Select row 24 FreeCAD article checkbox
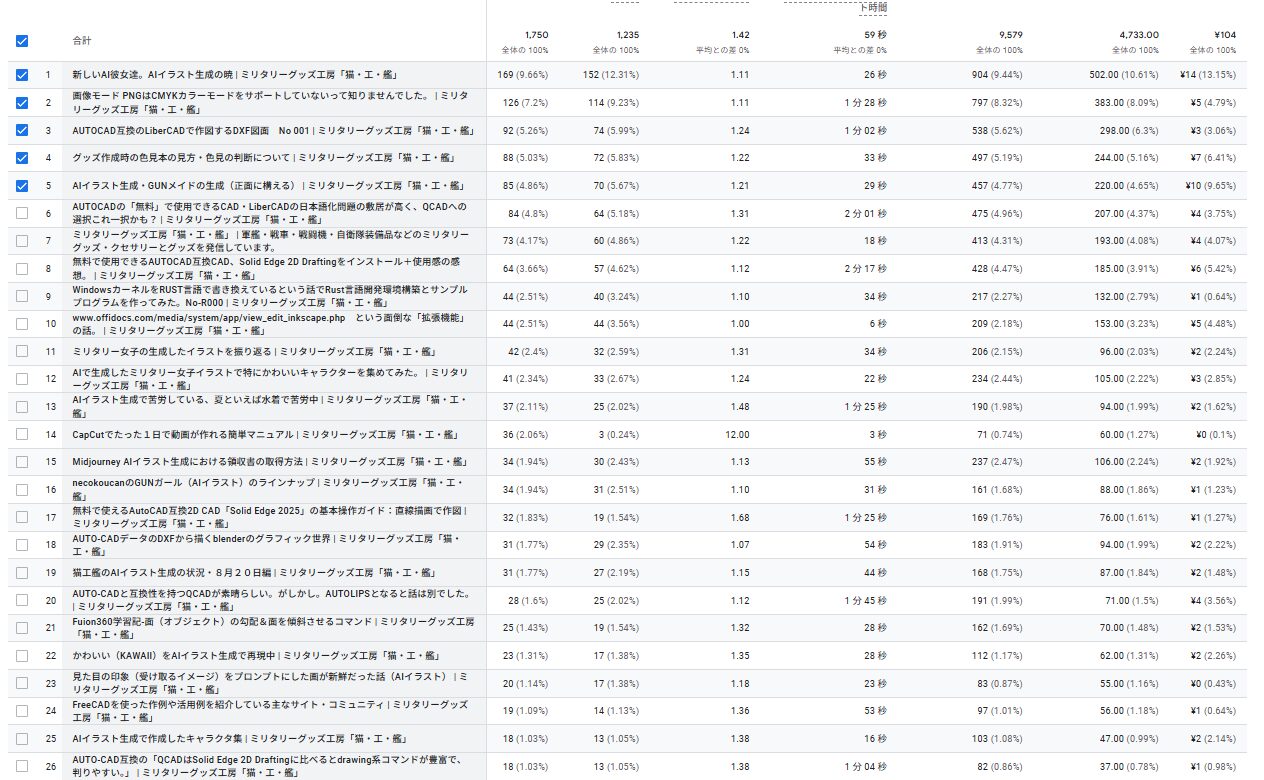 pos(22,711)
